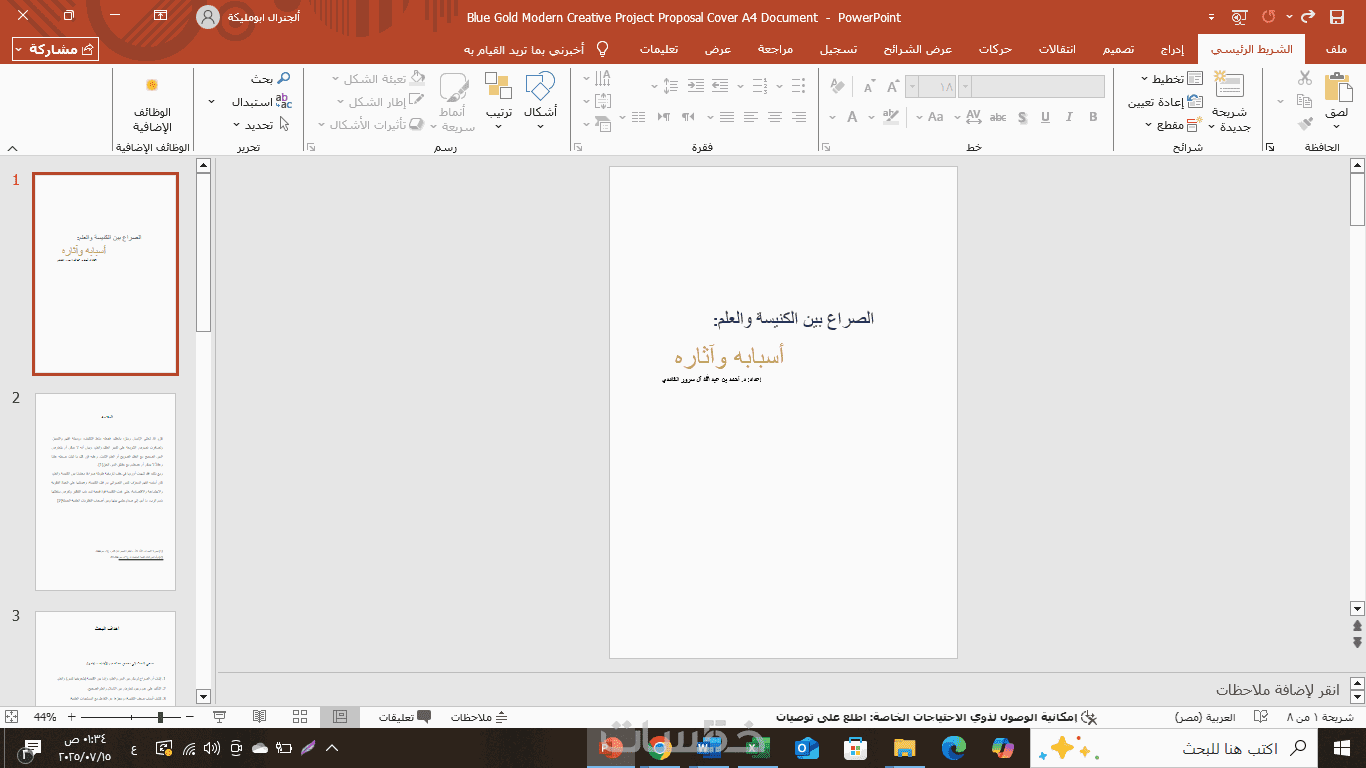Viewport: 1366px width, 768px height.
Task: Click the Clear All Formatting icon
Action: point(837,86)
